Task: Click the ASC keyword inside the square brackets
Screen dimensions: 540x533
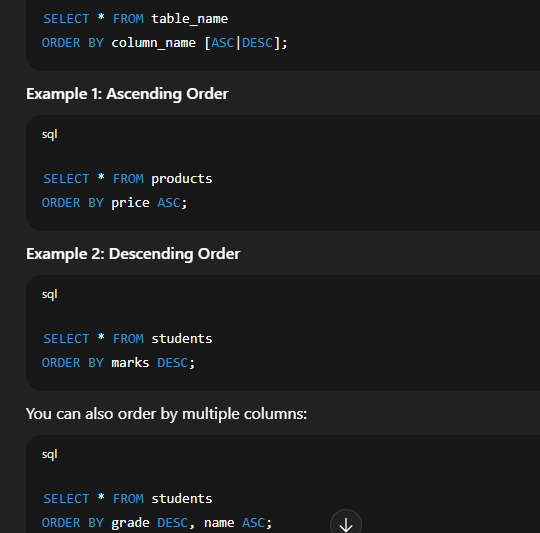Action: [223, 43]
